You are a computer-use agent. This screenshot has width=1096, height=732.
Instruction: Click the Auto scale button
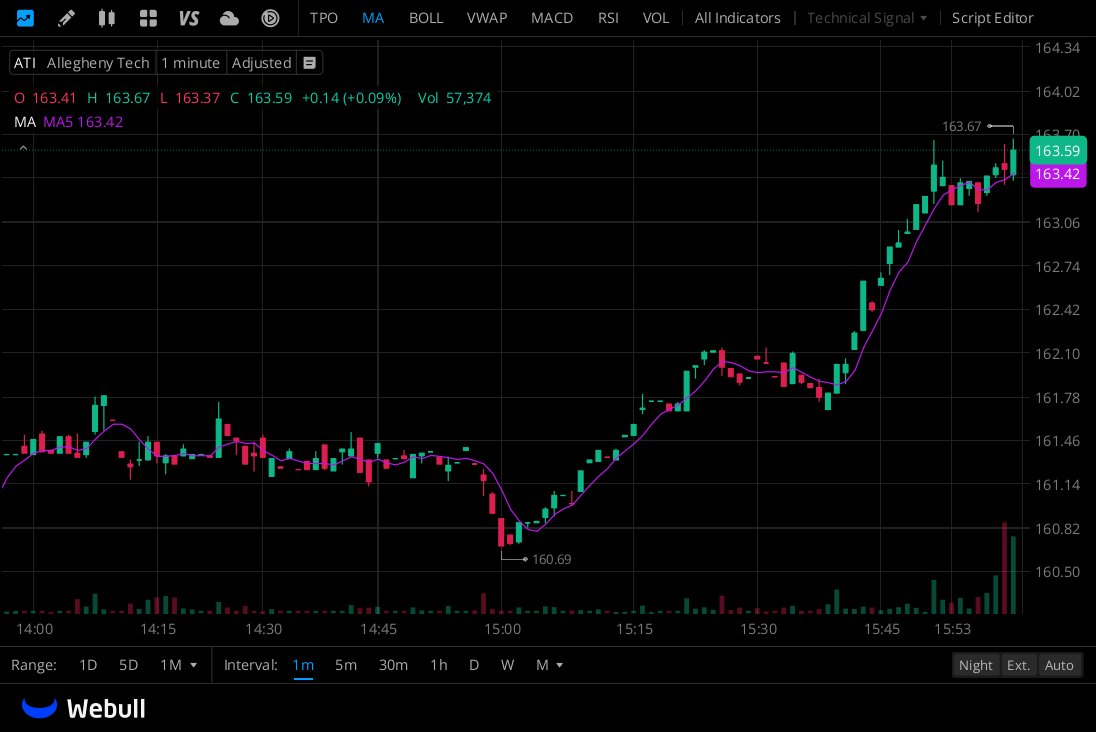pos(1059,665)
